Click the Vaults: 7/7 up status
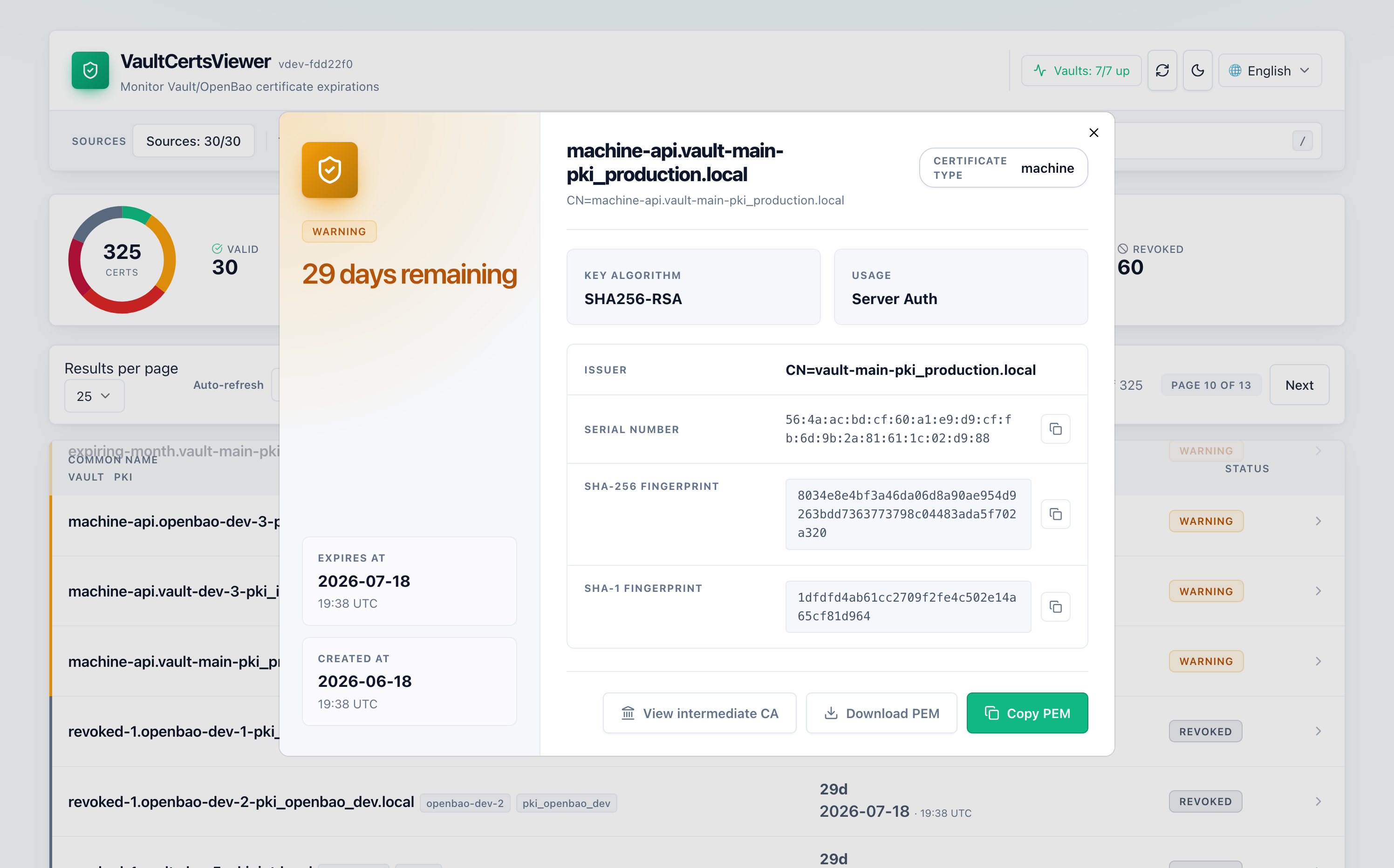Image resolution: width=1394 pixels, height=868 pixels. [1081, 71]
